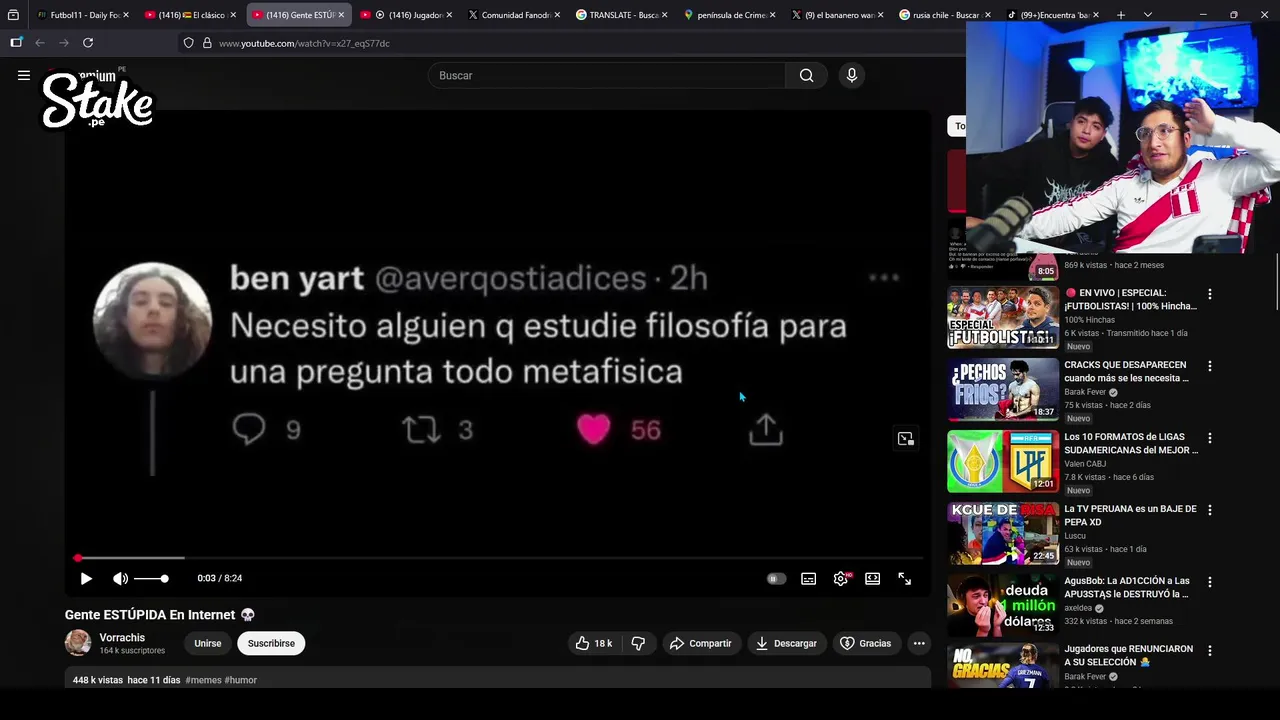Open player settings gear

[x=840, y=578]
